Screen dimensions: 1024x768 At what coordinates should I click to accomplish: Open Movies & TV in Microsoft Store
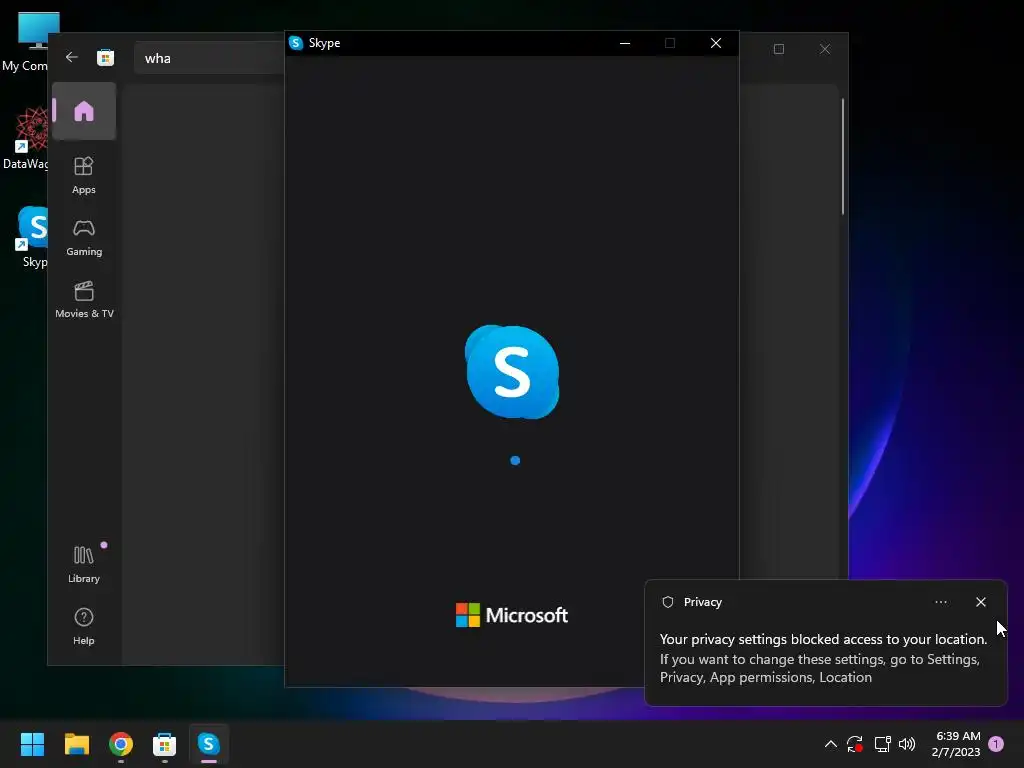pos(84,300)
